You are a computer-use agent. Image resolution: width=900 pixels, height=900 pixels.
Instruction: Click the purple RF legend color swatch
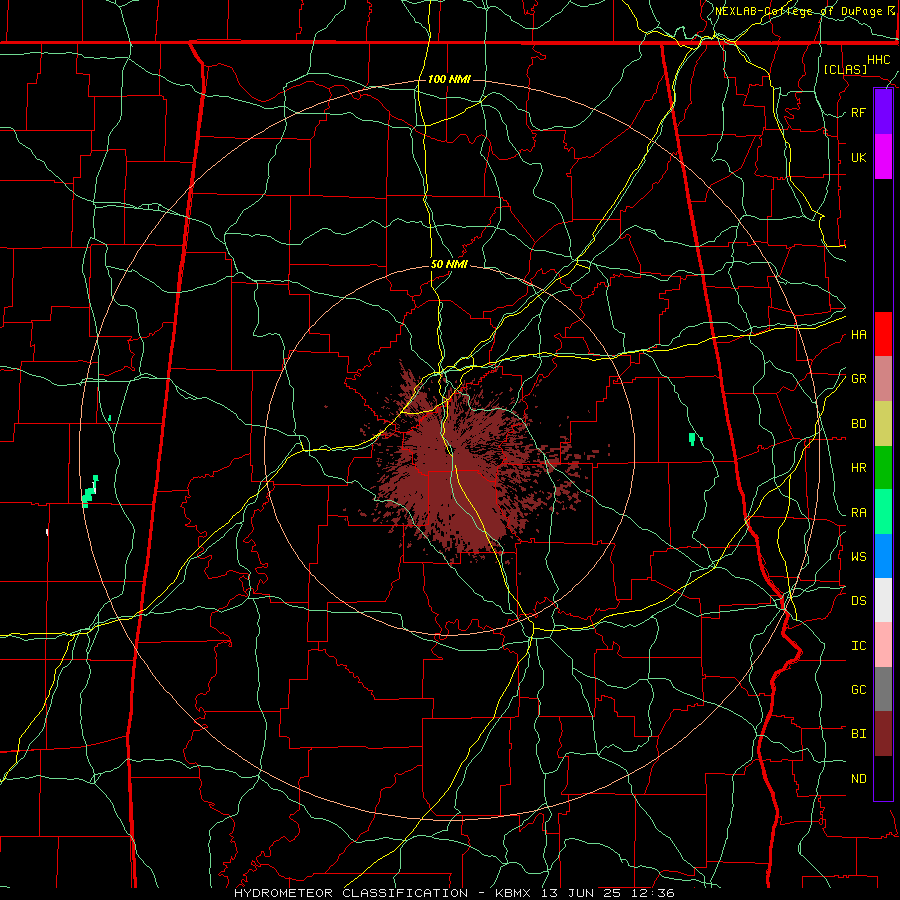883,112
